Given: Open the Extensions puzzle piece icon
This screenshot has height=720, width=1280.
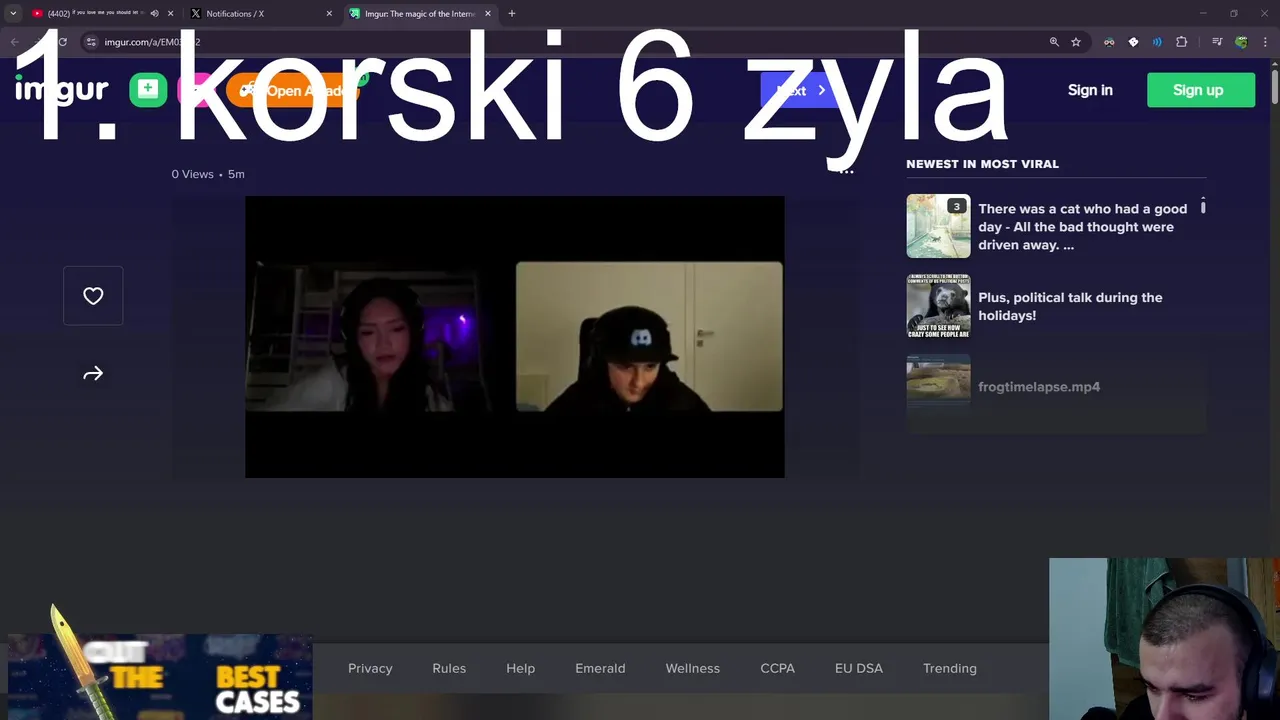Looking at the screenshot, I should pos(1182,42).
